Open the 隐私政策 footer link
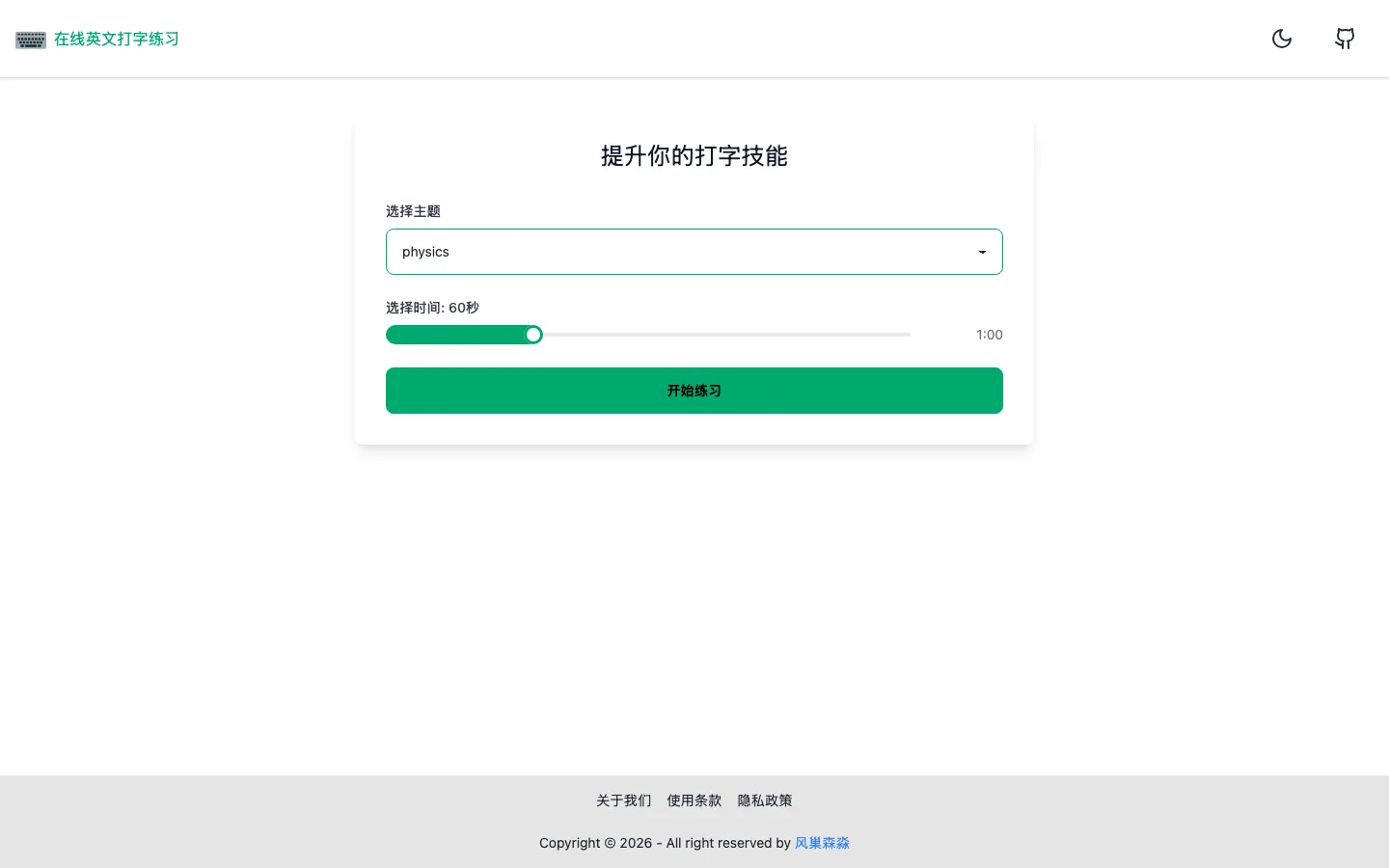This screenshot has height=868, width=1389. pyautogui.click(x=765, y=800)
